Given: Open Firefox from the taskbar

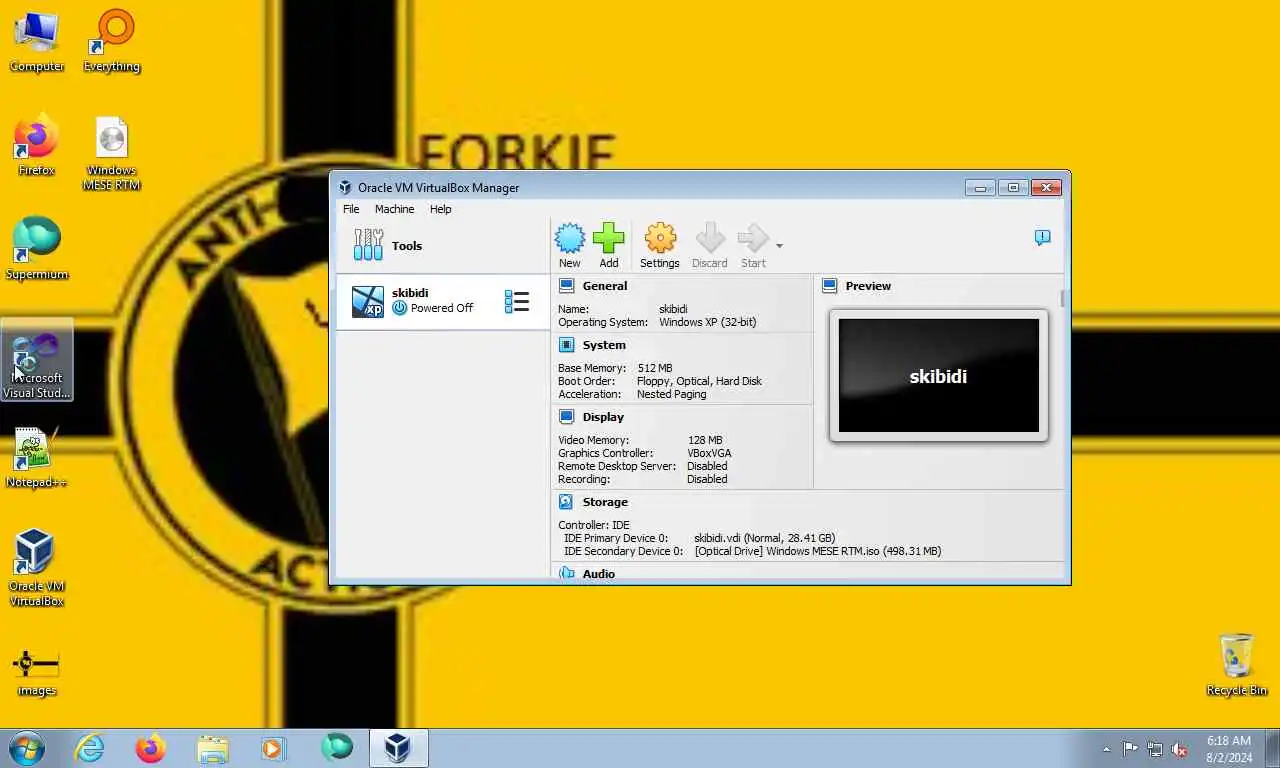Looking at the screenshot, I should point(151,748).
